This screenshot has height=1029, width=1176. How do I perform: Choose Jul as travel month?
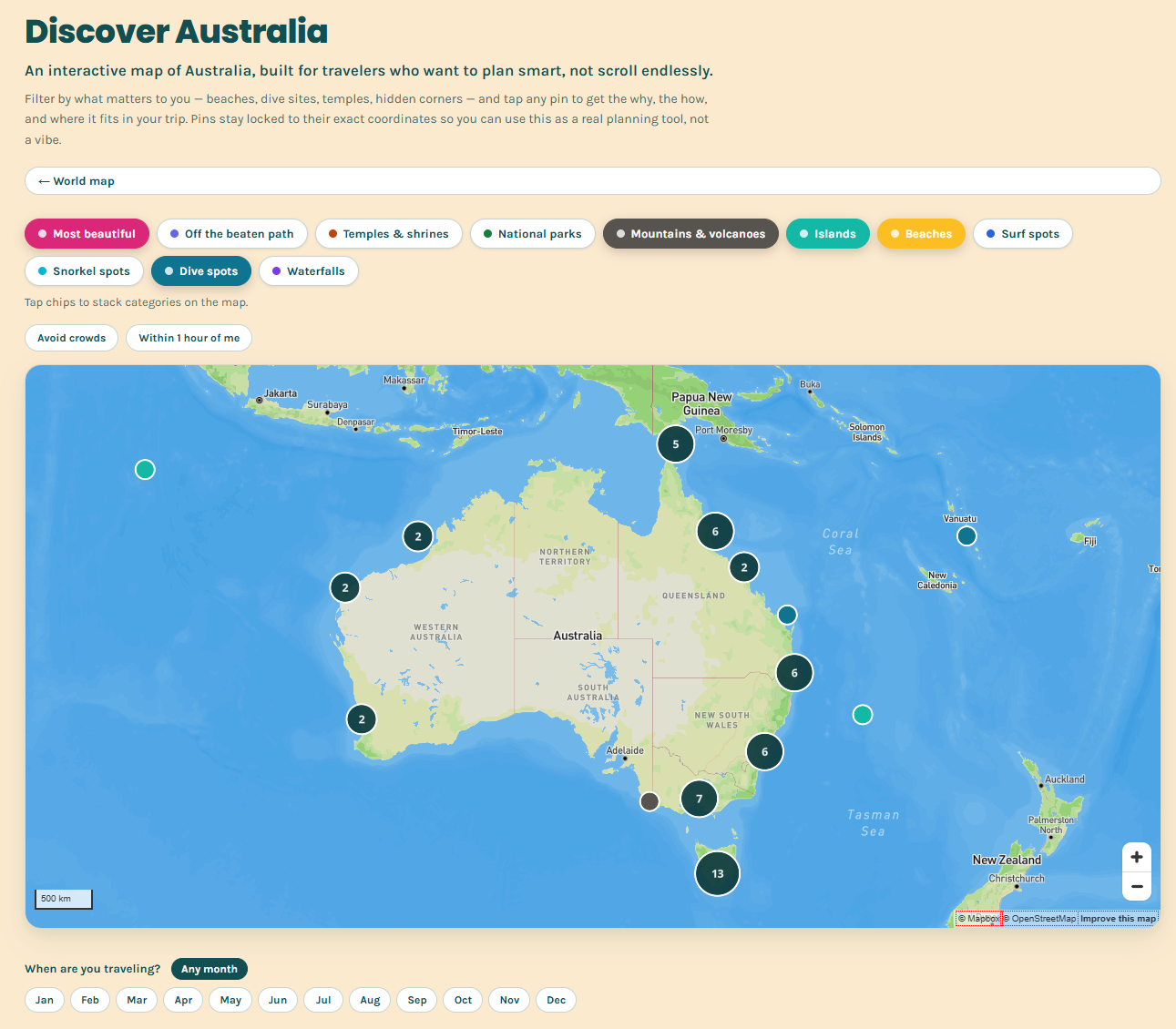coord(323,1000)
